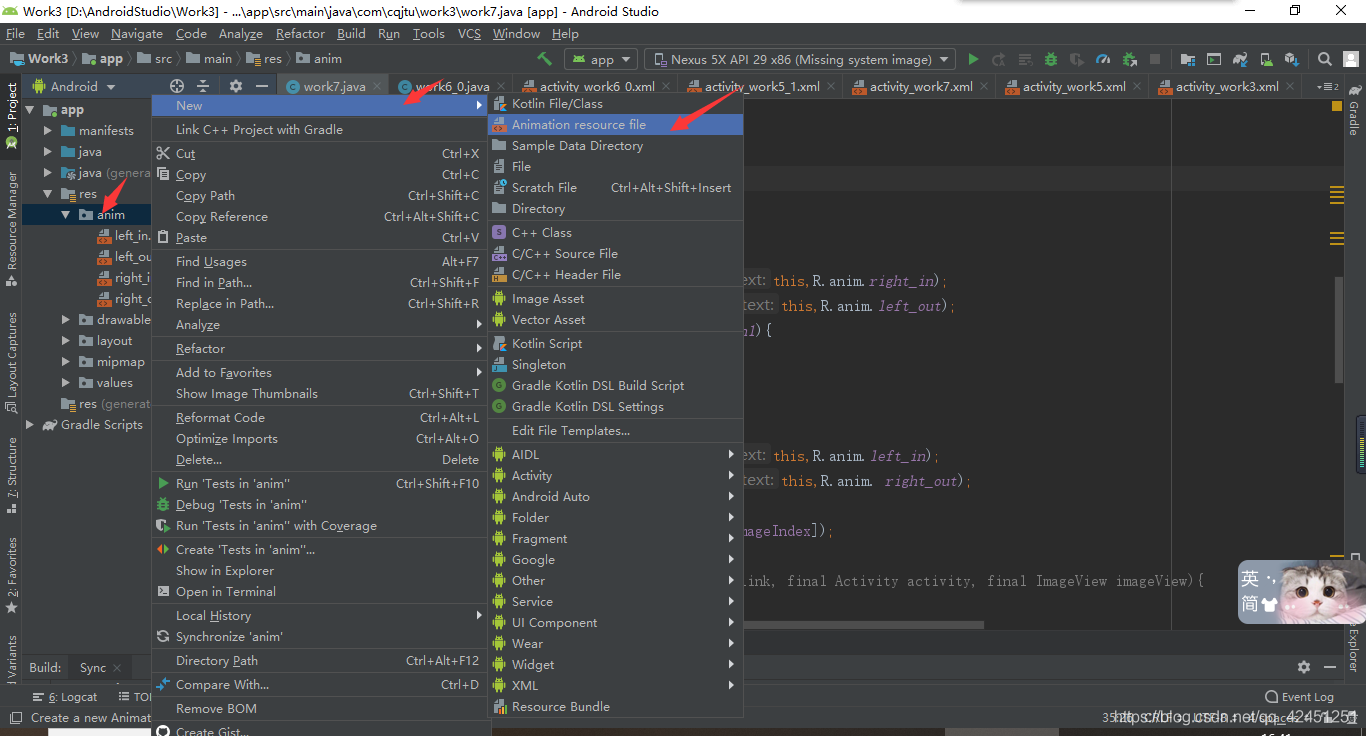Switch to activity_work7.xml tab

pyautogui.click(x=921, y=87)
